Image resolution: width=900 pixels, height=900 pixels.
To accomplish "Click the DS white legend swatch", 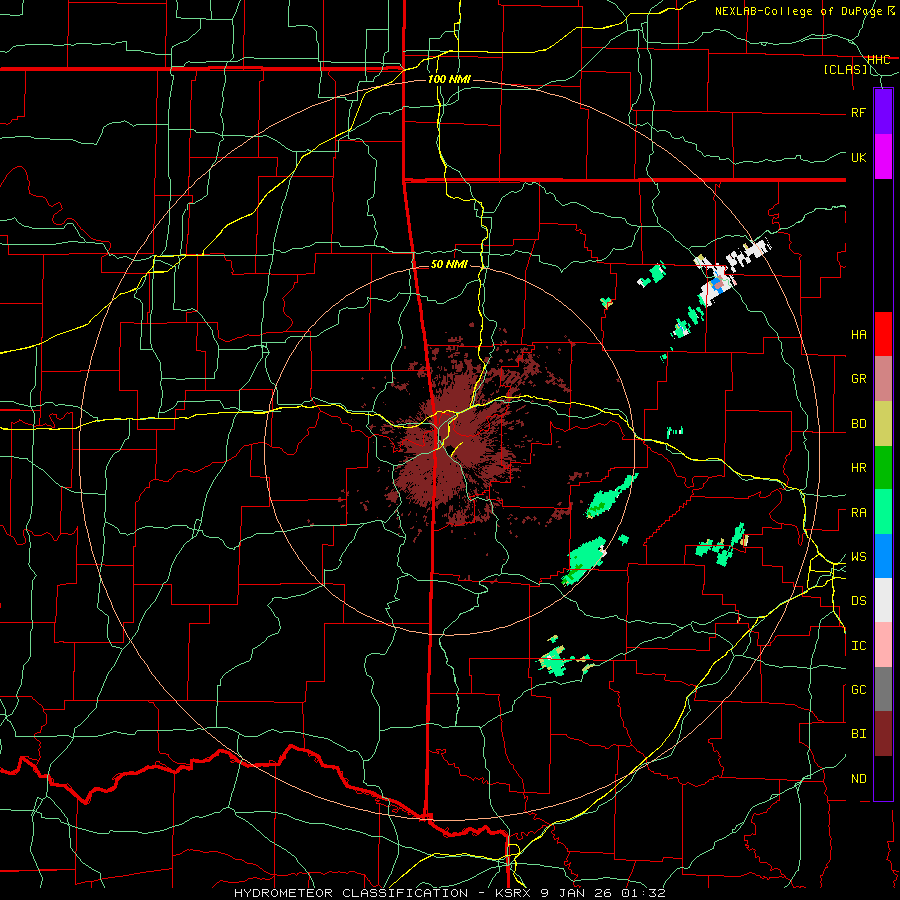I will pos(883,600).
